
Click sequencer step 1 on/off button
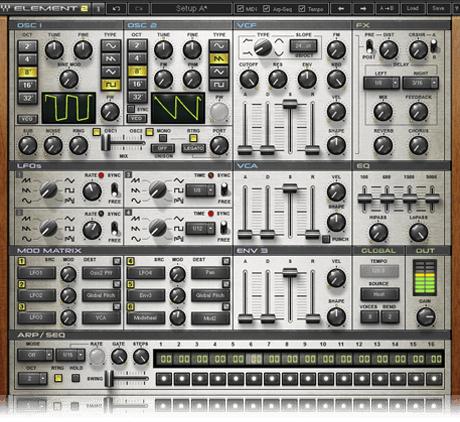[x=164, y=379]
